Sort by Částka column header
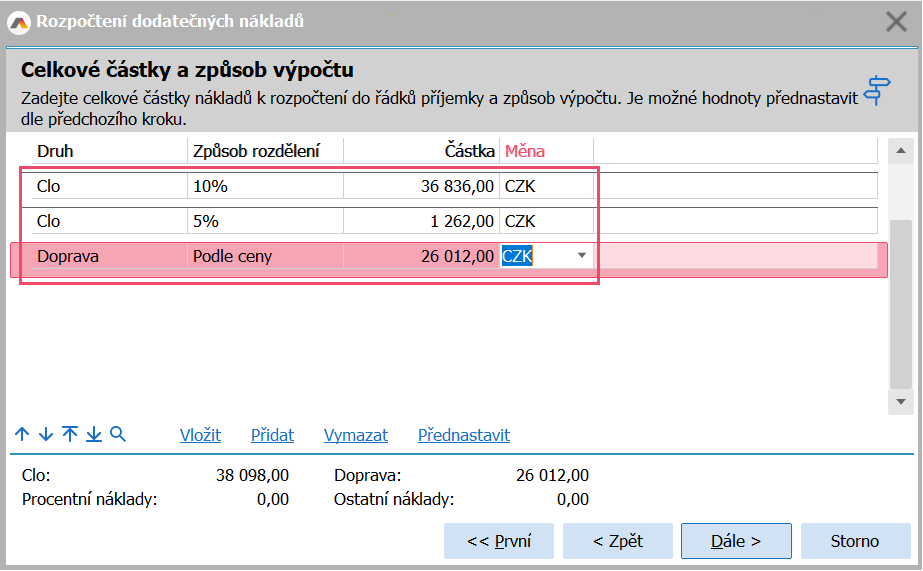The image size is (923, 571). (x=421, y=151)
